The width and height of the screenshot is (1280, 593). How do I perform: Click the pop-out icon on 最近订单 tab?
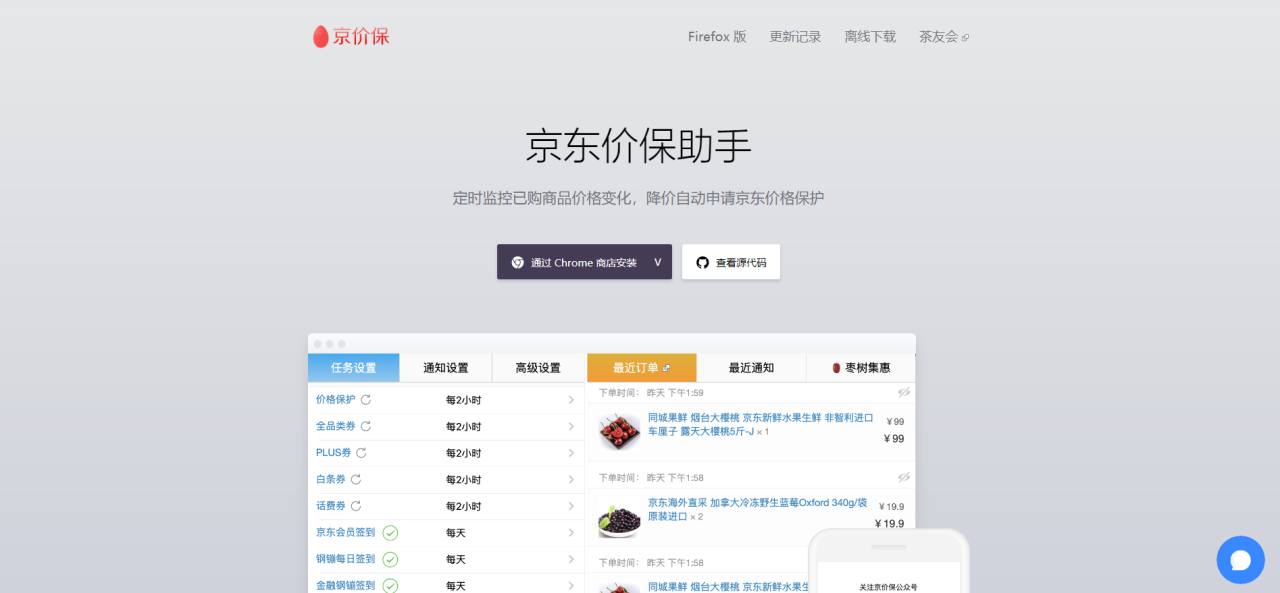(x=667, y=368)
